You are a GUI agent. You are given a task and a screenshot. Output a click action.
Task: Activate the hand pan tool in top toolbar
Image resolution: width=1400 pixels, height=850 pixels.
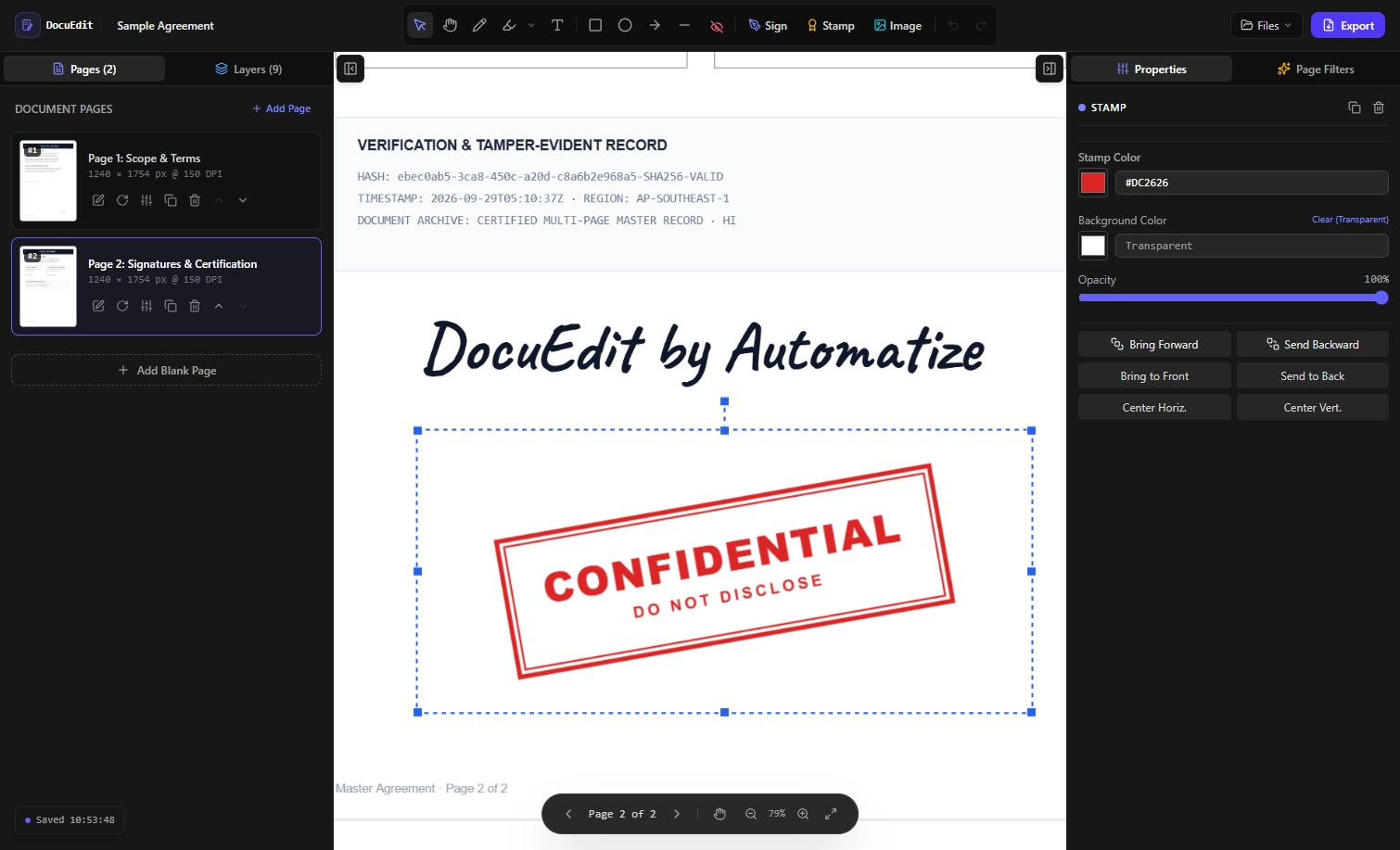pos(450,25)
